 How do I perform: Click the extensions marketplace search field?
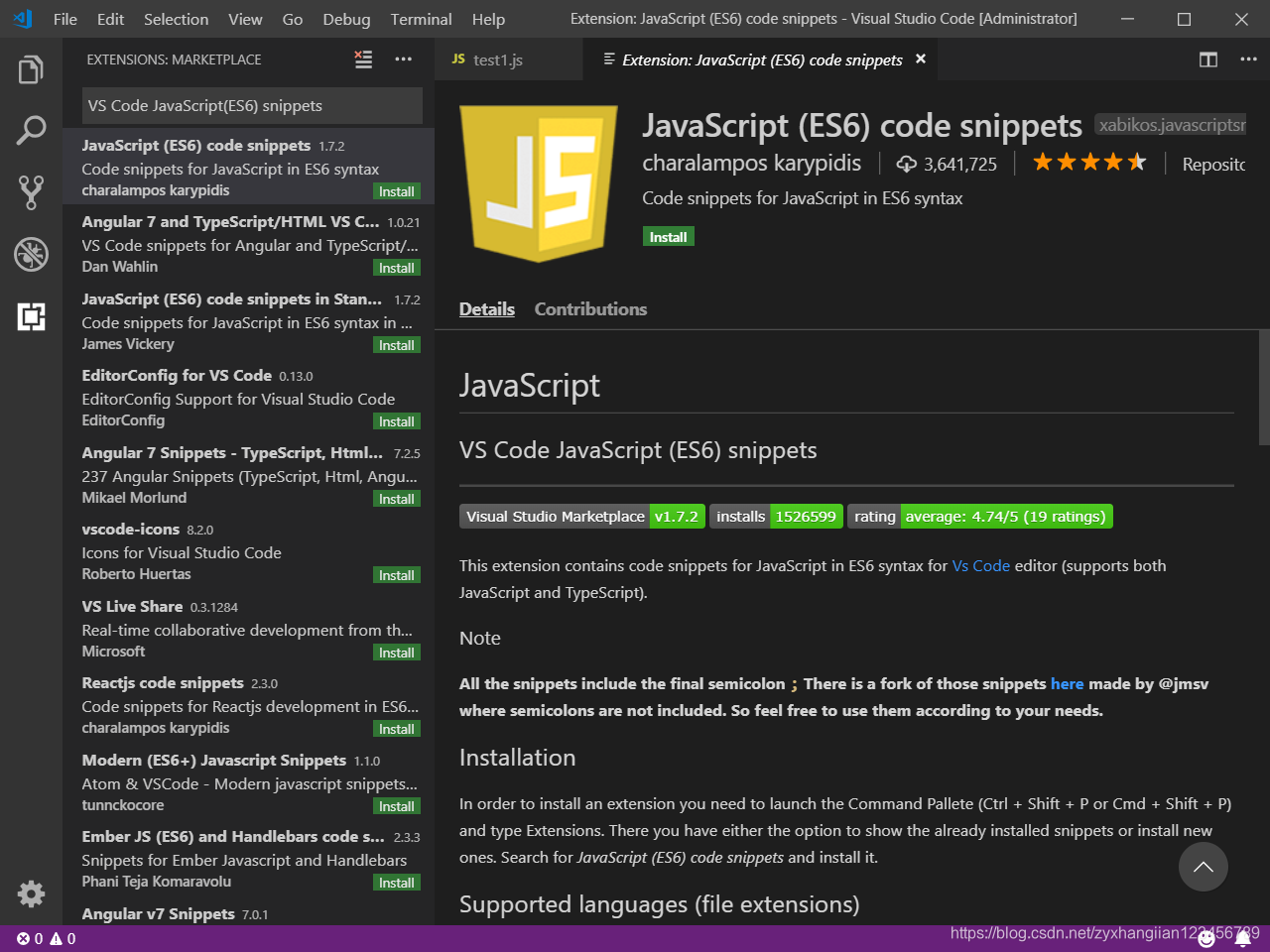tap(251, 105)
